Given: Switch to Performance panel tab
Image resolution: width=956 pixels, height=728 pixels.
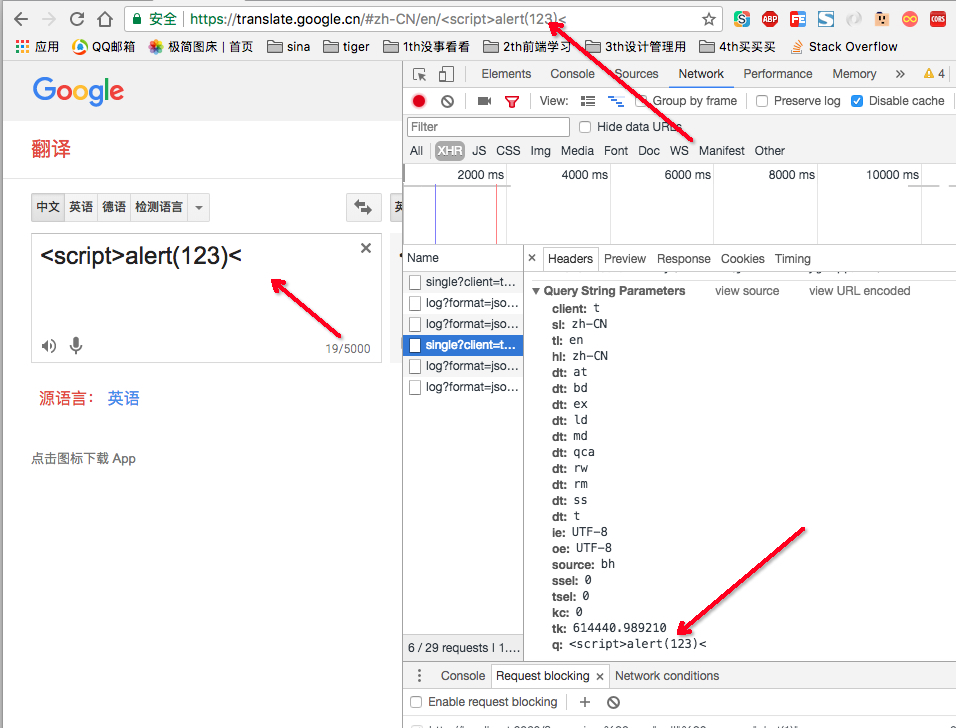Looking at the screenshot, I should tap(777, 74).
